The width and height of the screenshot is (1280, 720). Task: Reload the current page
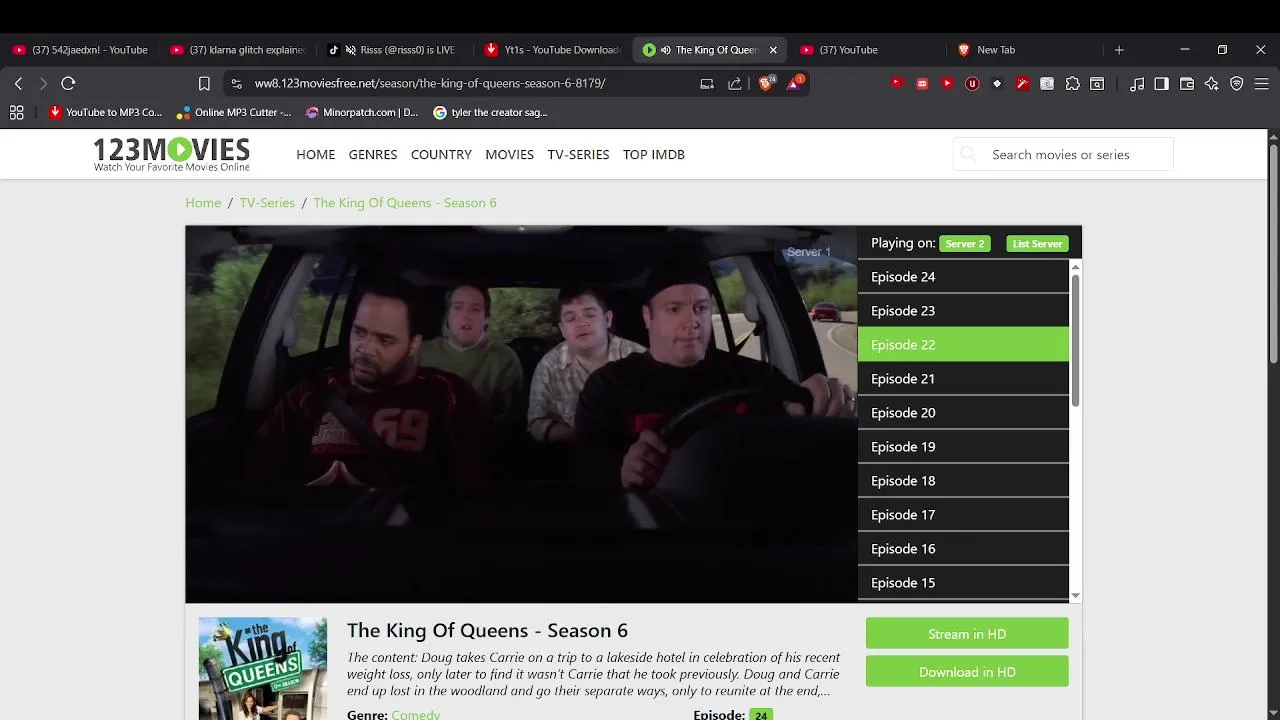tap(68, 84)
